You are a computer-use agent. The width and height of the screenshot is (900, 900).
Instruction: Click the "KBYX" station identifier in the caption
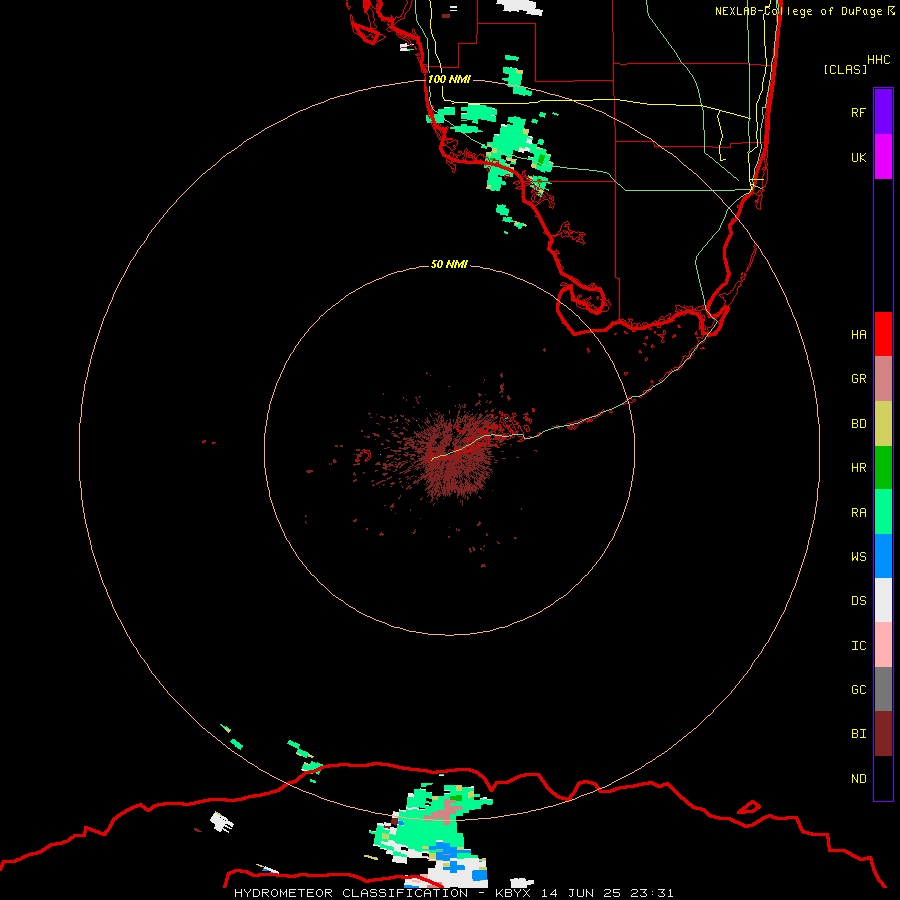pos(513,893)
